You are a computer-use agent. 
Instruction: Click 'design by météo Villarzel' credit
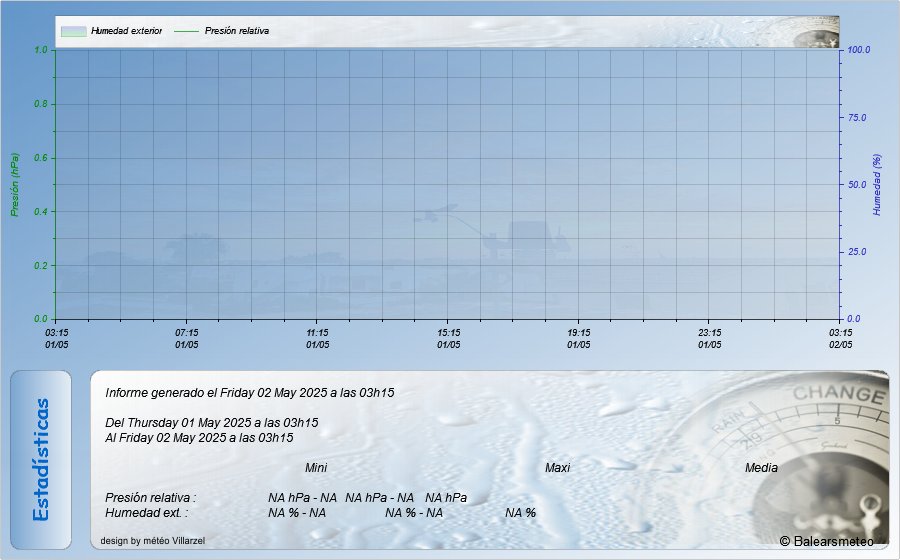click(153, 540)
